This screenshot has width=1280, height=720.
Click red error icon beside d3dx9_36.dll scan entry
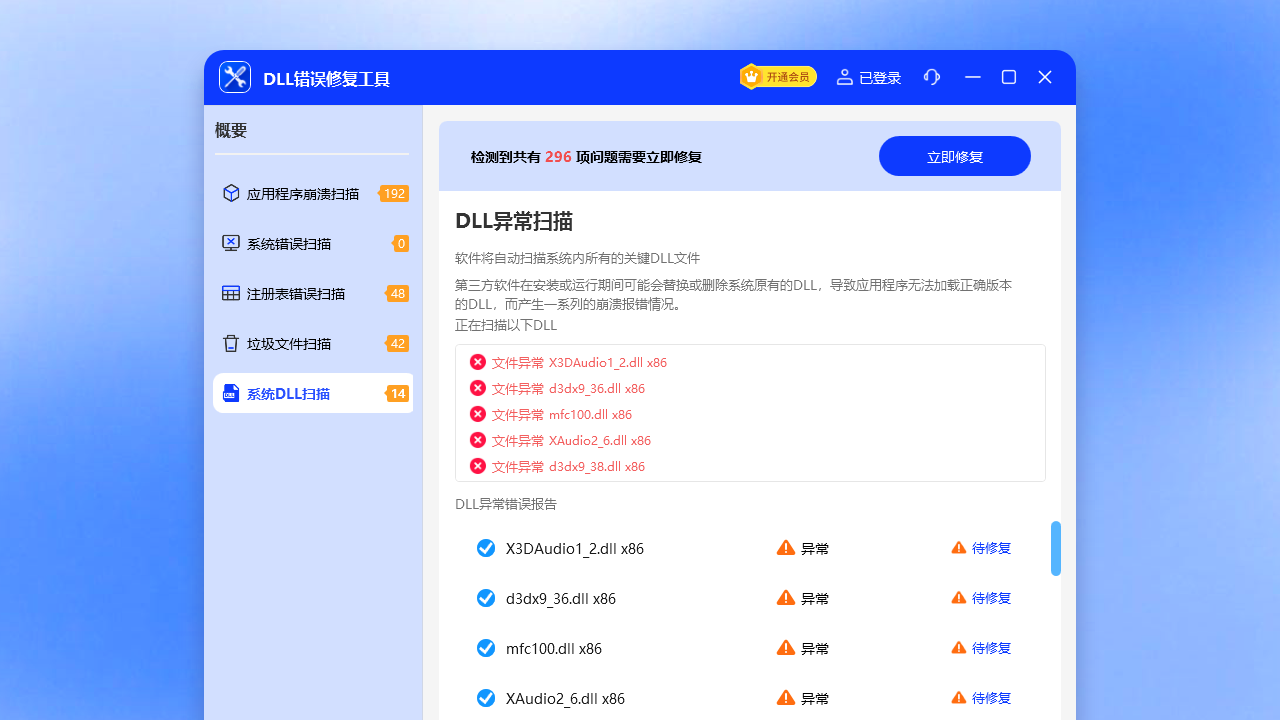[478, 388]
